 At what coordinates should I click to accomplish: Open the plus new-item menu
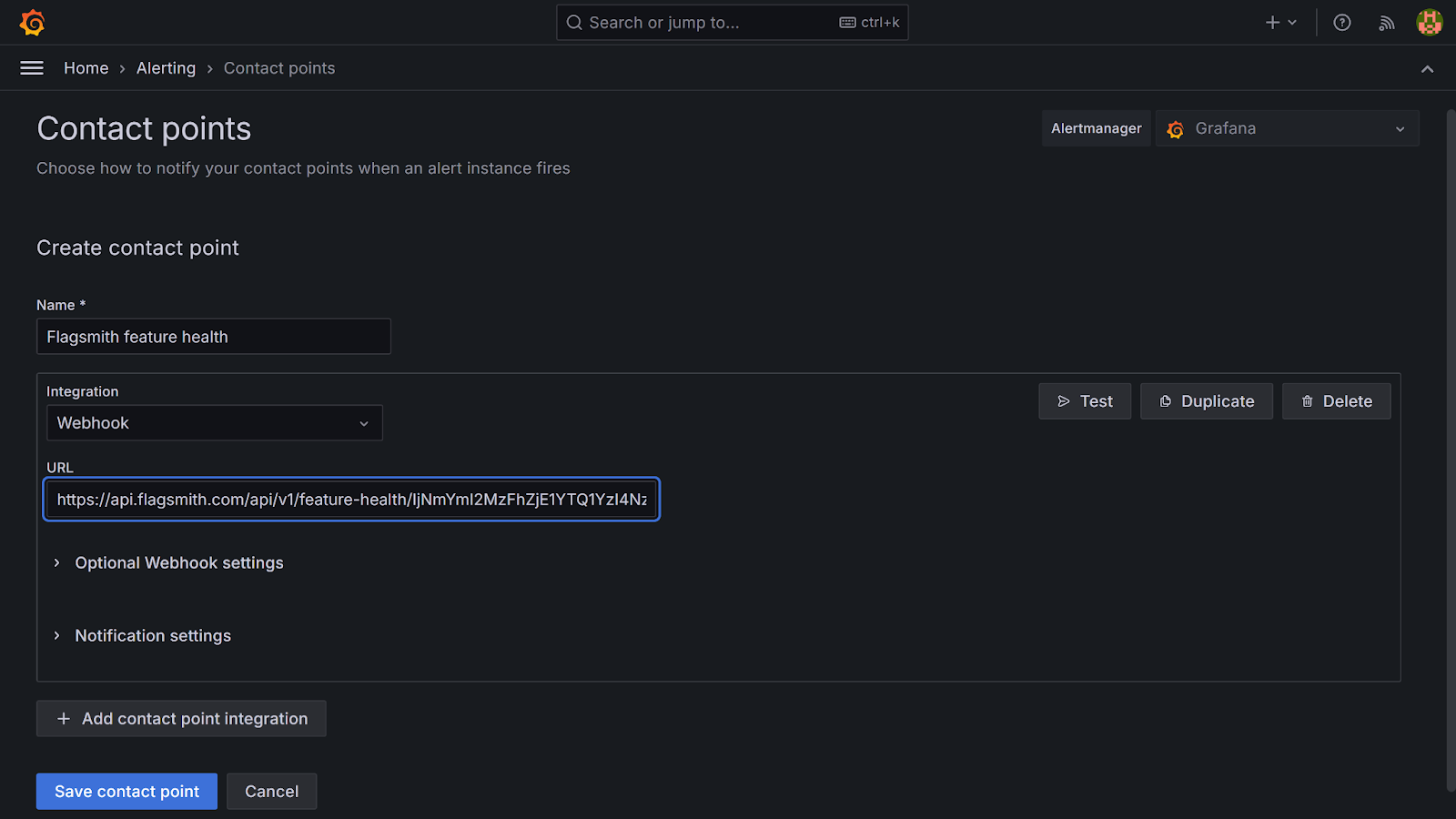1280,23
